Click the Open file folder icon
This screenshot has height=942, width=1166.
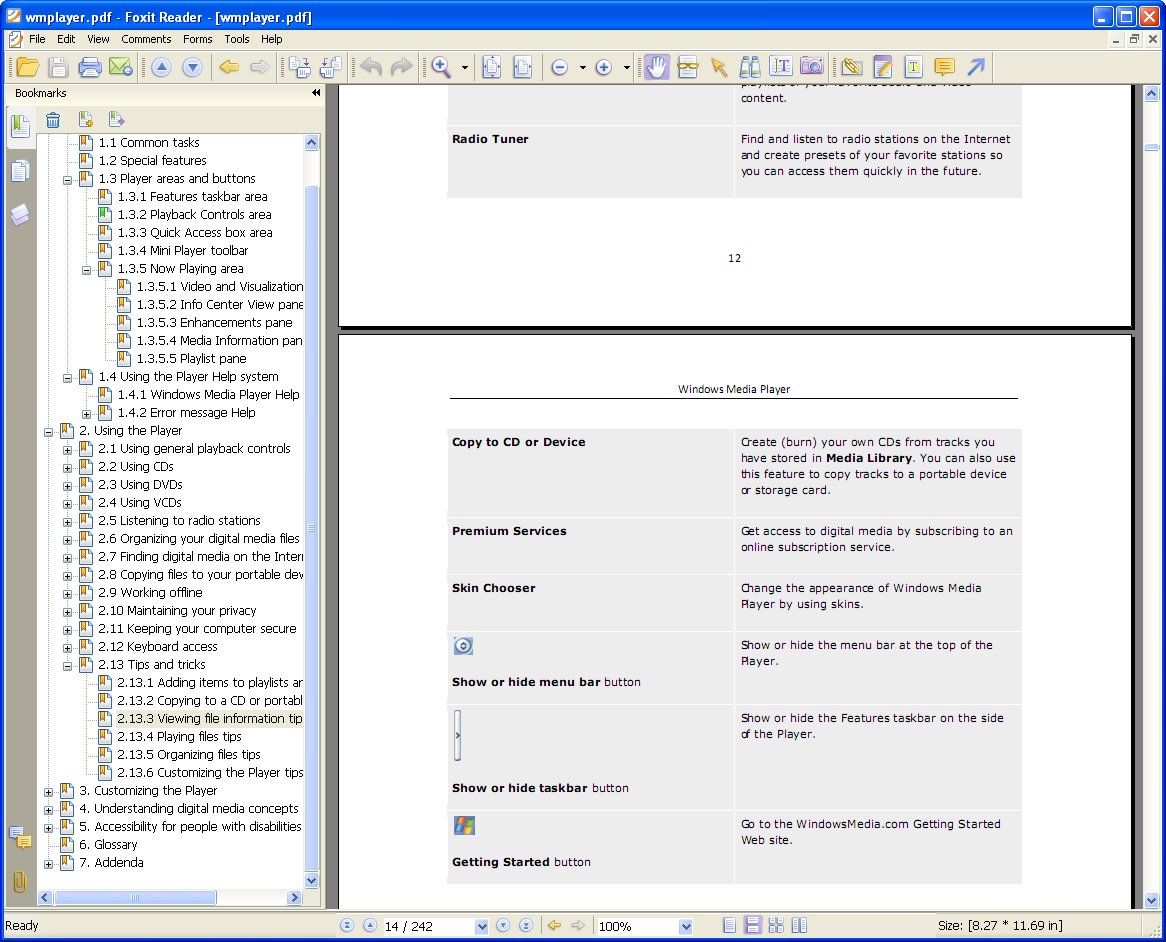click(x=27, y=67)
